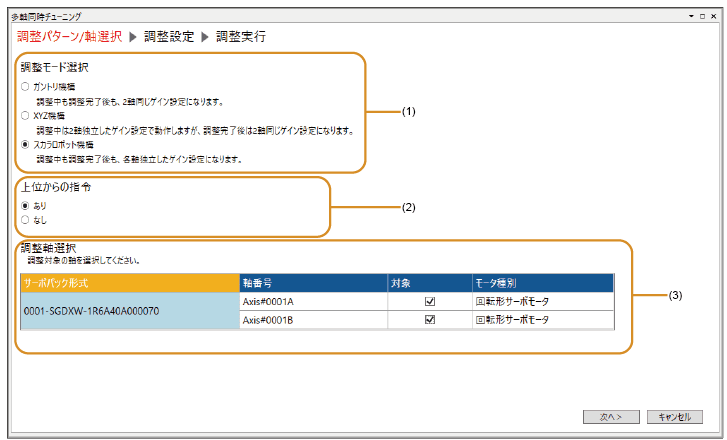Switch to the 調整実行 step

[x=240, y=36]
